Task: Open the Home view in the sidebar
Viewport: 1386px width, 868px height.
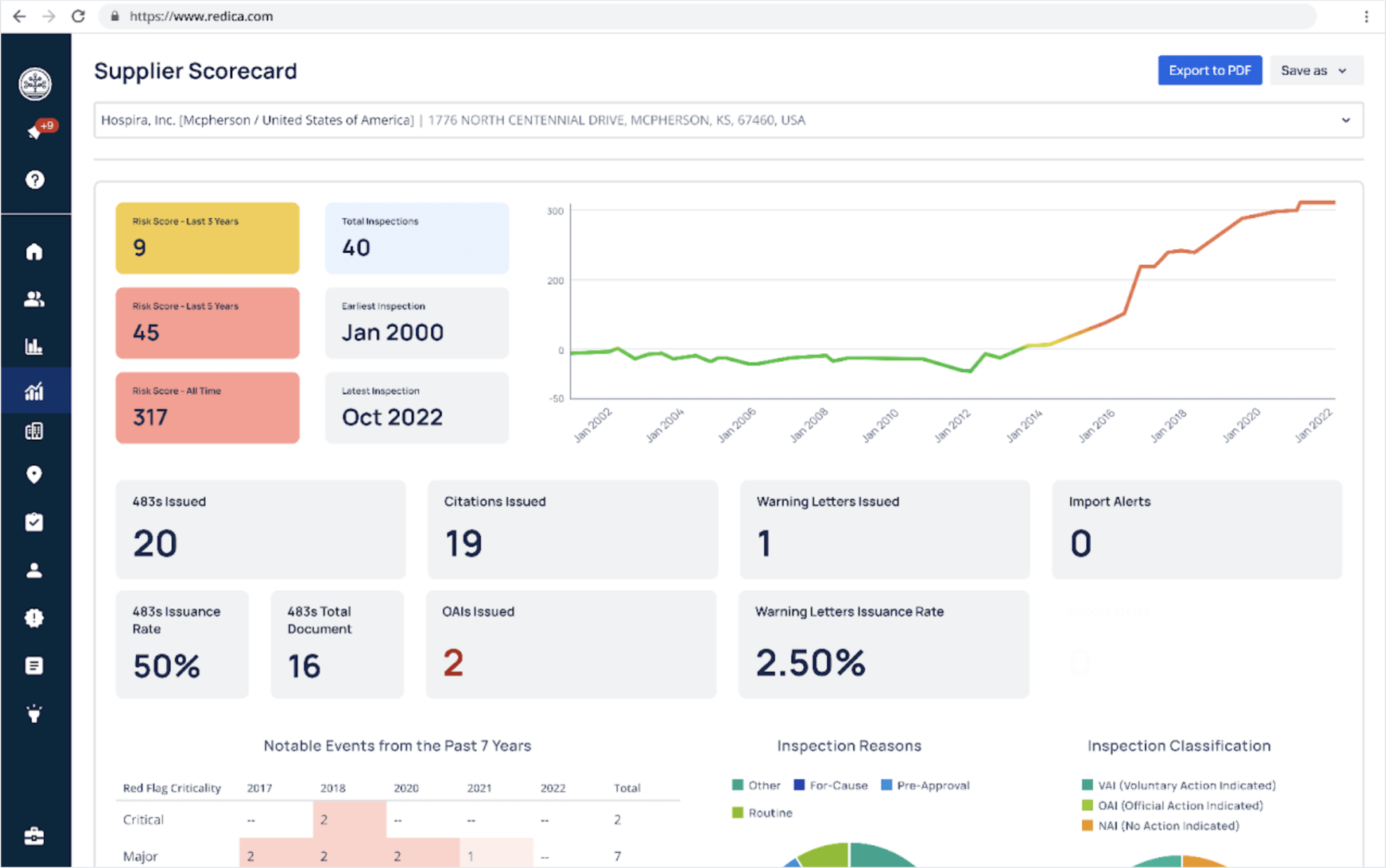Action: (33, 251)
